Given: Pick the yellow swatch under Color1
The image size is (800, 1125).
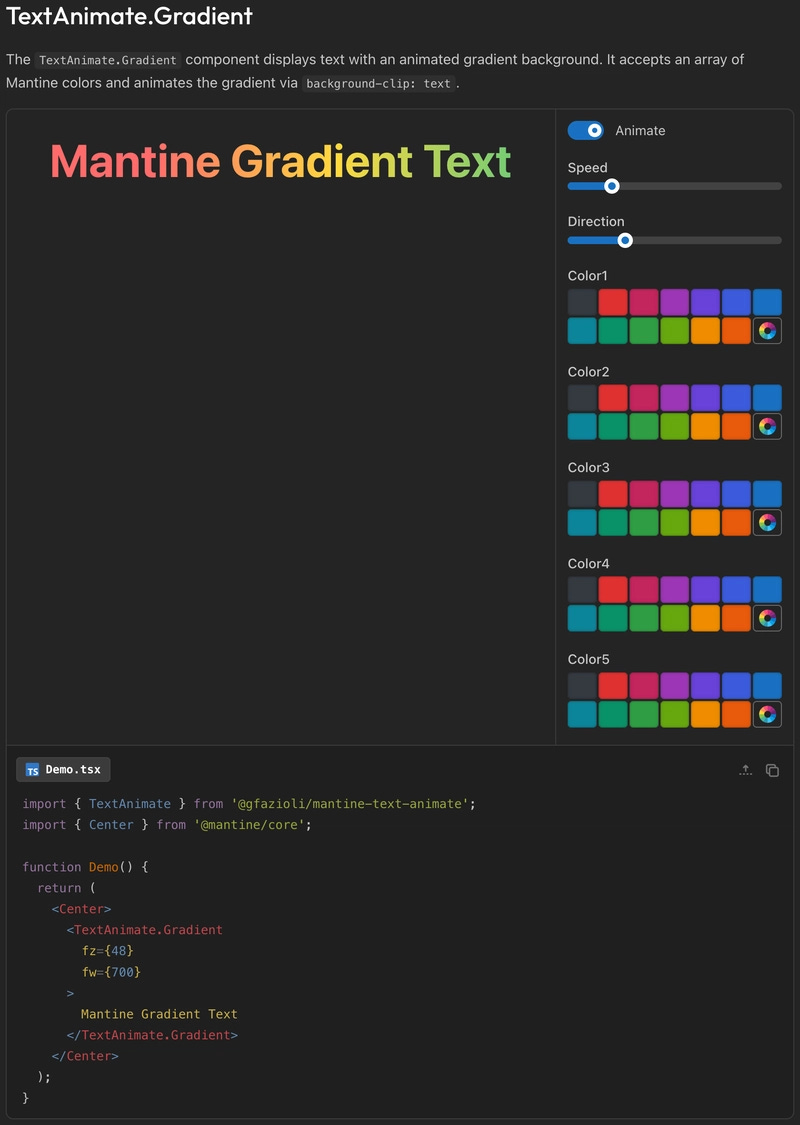Looking at the screenshot, I should click(x=705, y=331).
